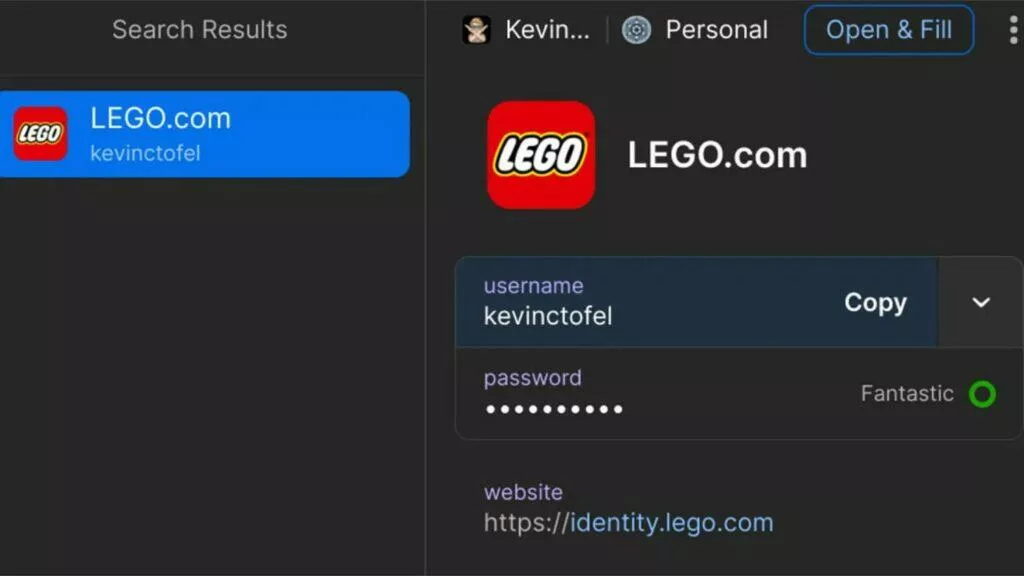This screenshot has width=1024, height=576.
Task: Click the small LEGO logo in search results
Action: point(40,134)
